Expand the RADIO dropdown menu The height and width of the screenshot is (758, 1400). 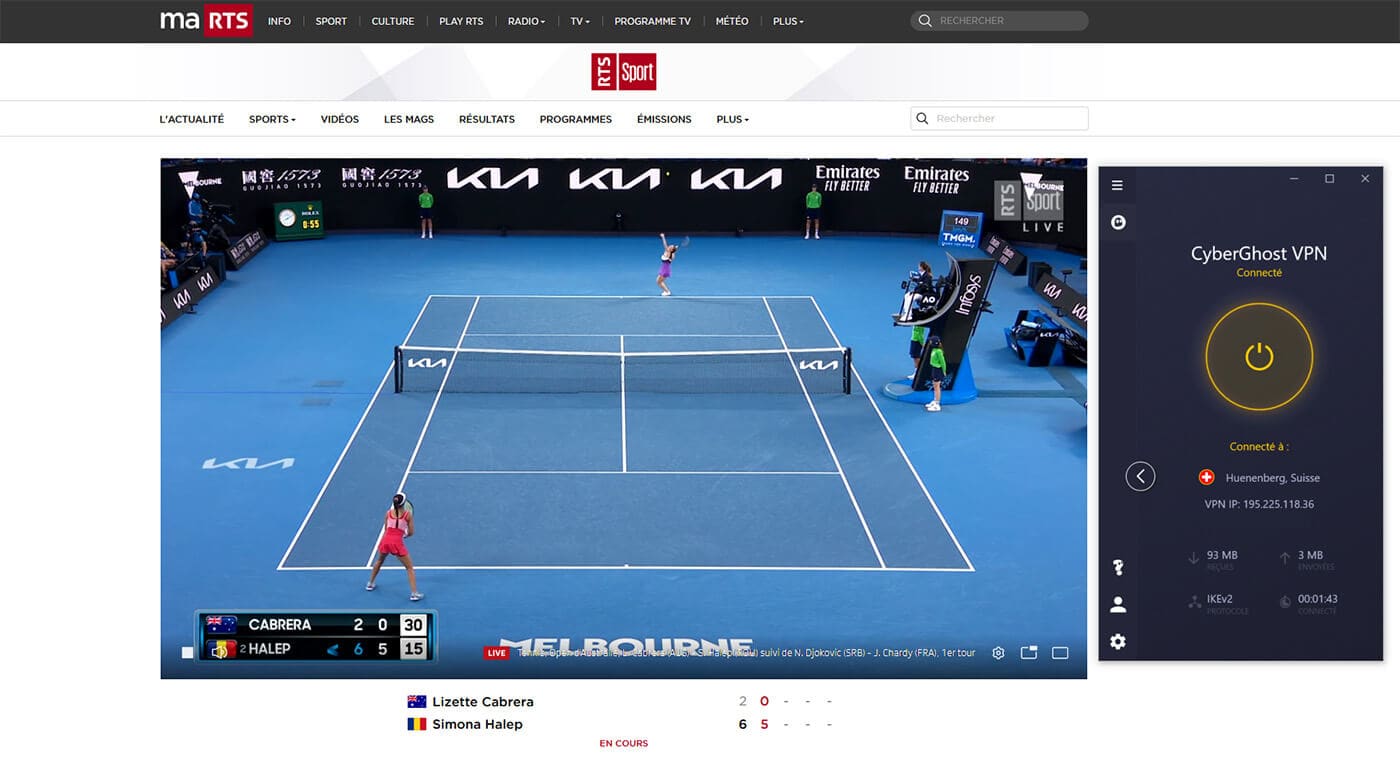point(526,21)
